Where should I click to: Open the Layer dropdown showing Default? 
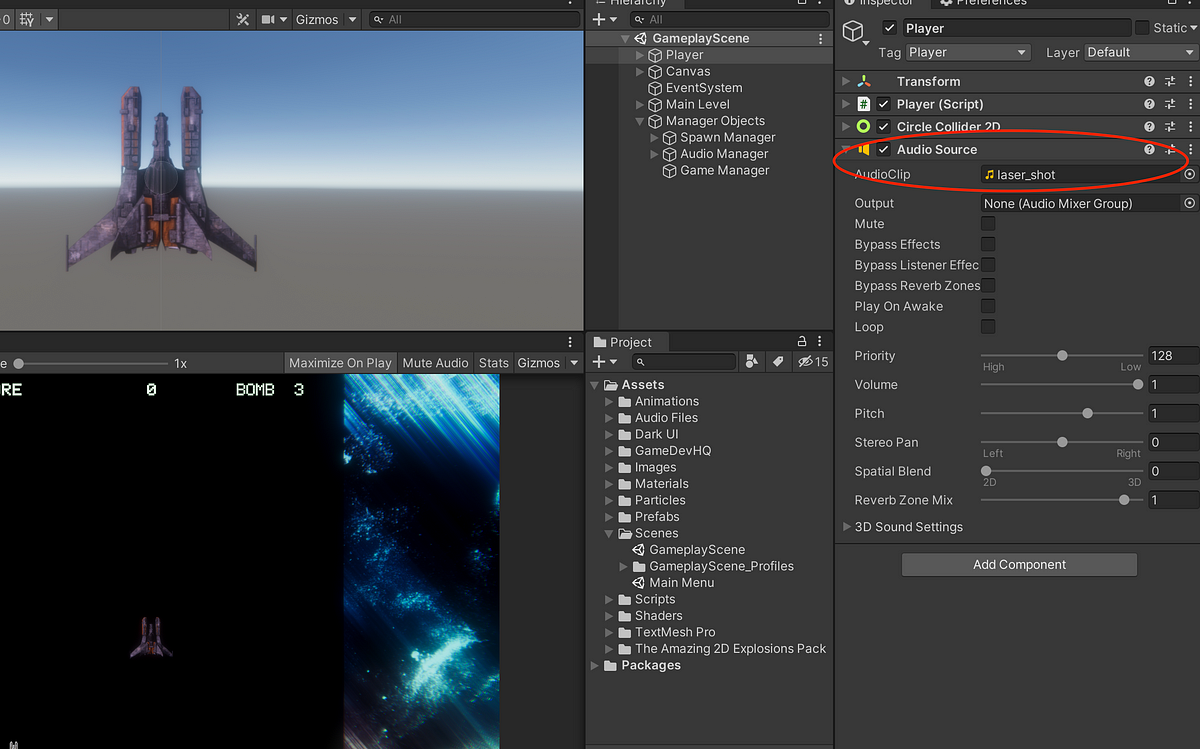1141,52
